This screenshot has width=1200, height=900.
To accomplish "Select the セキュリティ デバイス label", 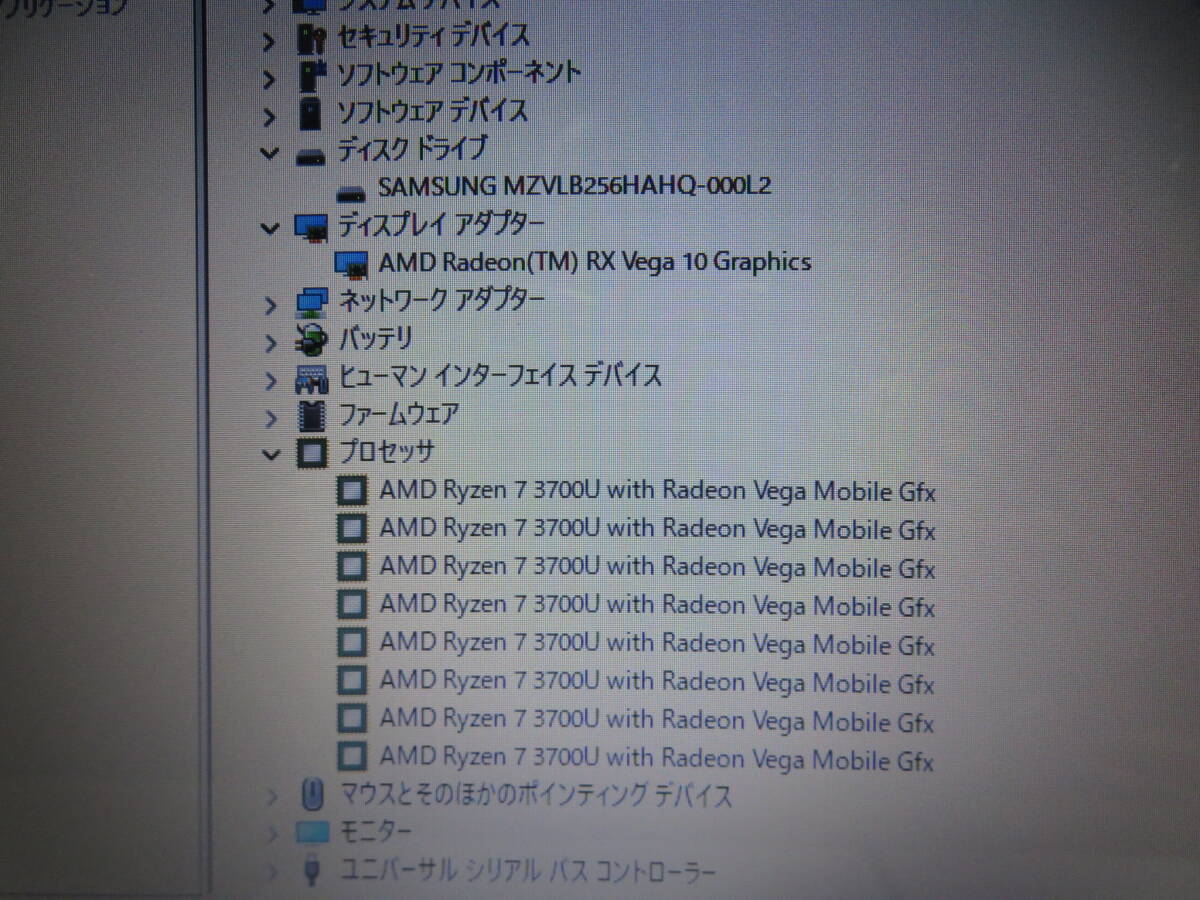I will coord(433,35).
